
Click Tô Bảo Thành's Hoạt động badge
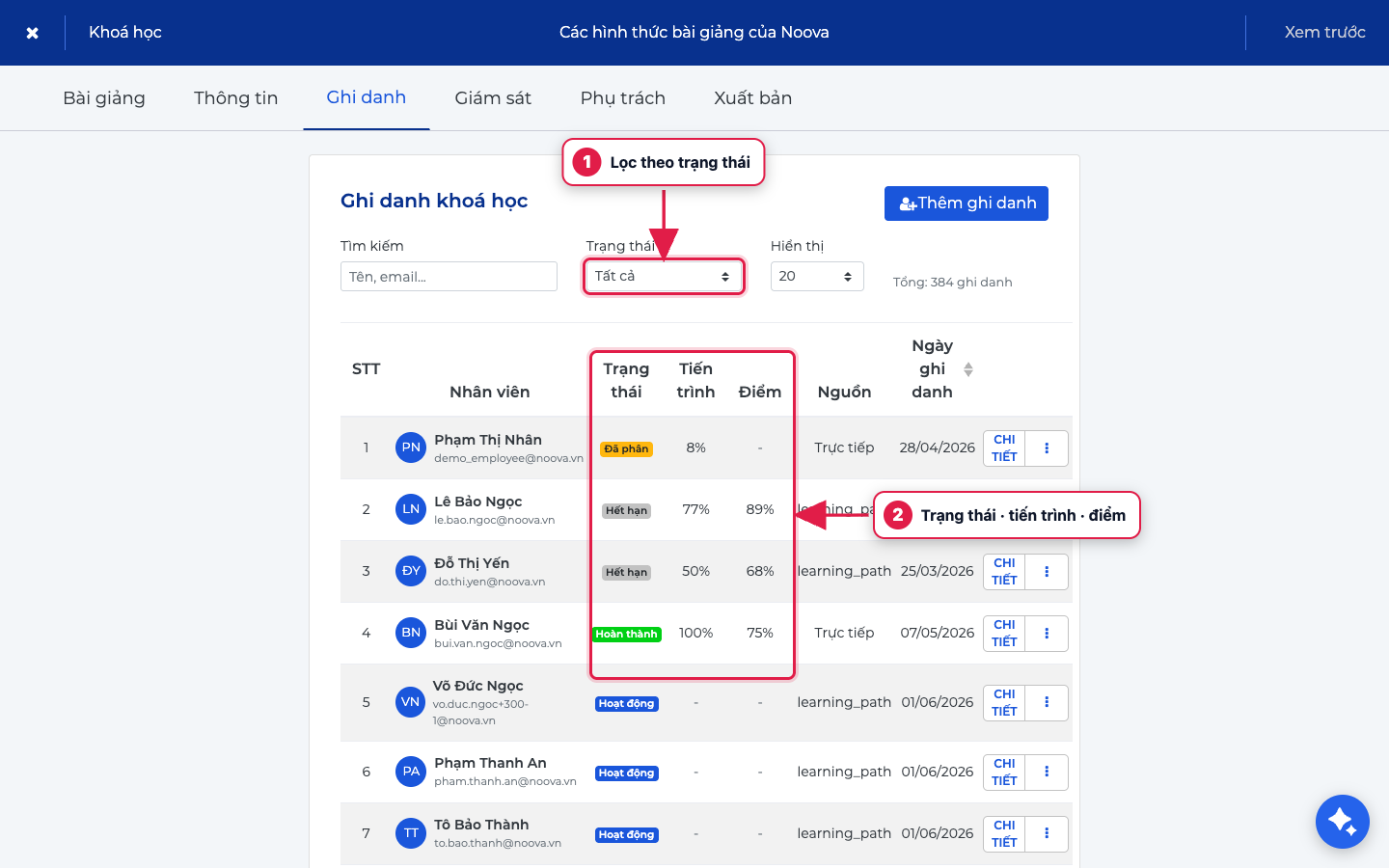(626, 835)
